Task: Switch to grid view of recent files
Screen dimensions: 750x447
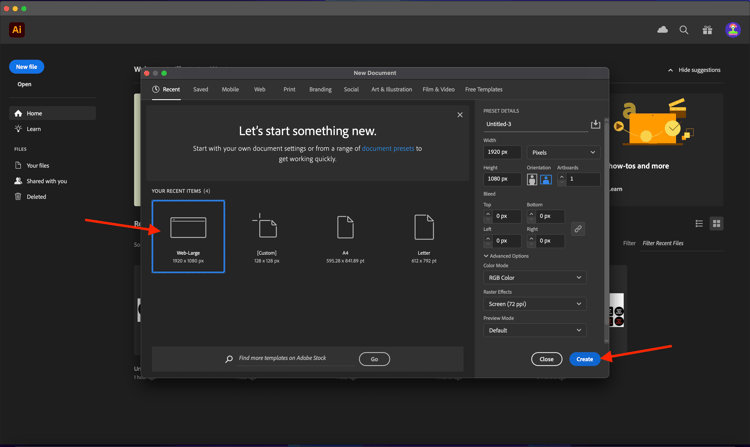Action: pyautogui.click(x=716, y=223)
